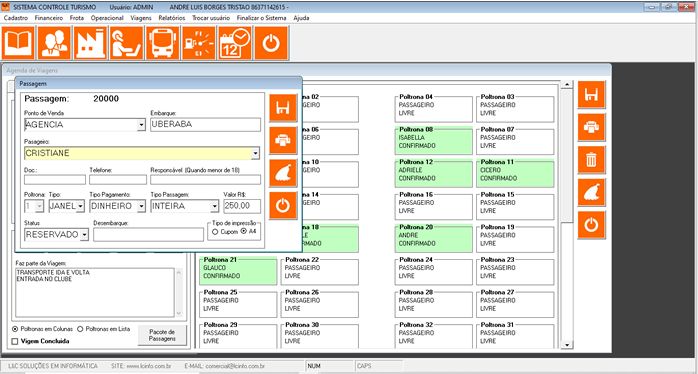Open the Relatórios menu
This screenshot has height=374, width=698.
coord(171,18)
